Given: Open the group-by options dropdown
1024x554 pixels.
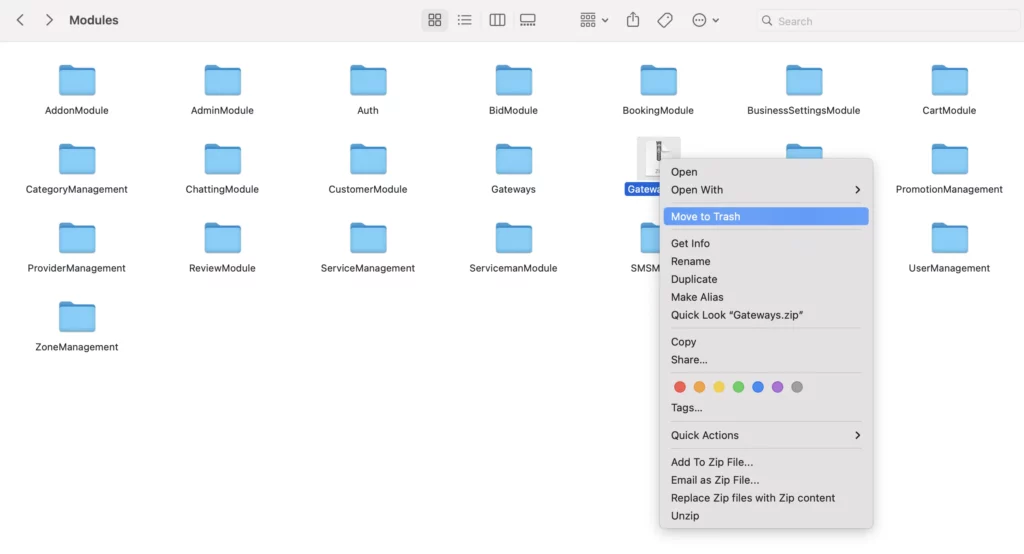Looking at the screenshot, I should coord(594,20).
